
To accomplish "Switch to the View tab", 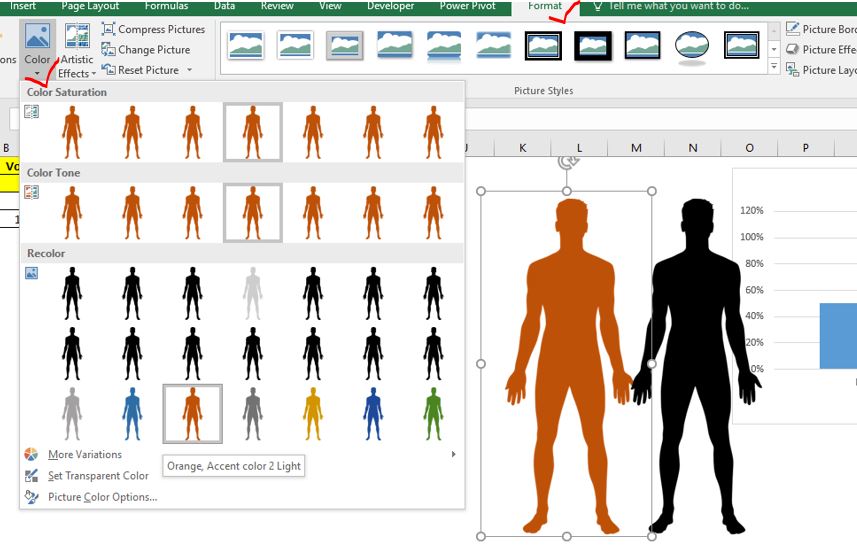I will tap(330, 6).
